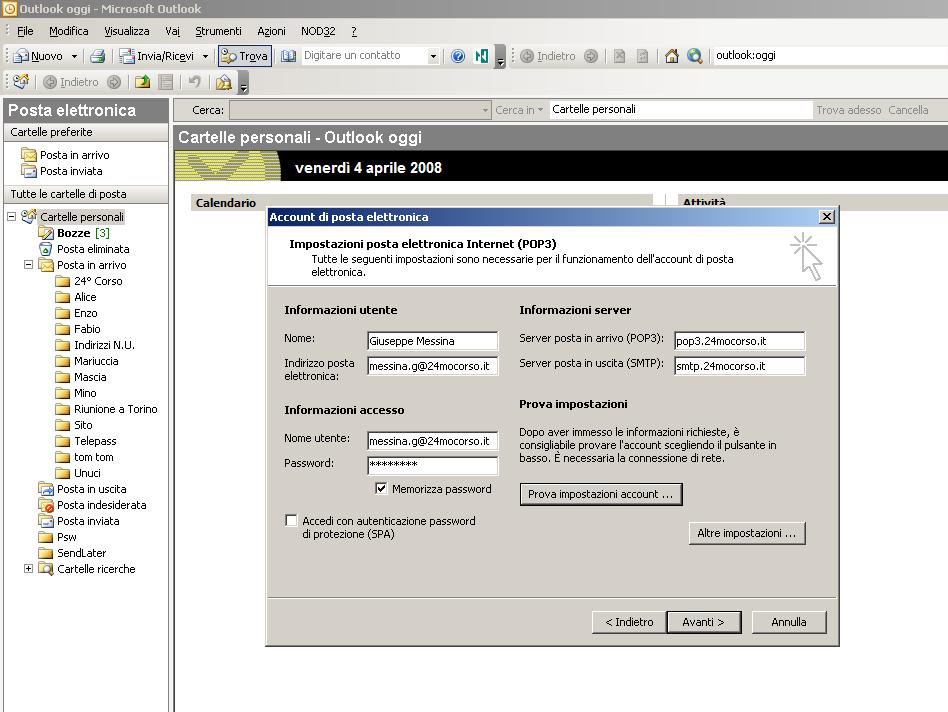Viewport: 948px width, 712px height.
Task: Open the NOD32 menu
Action: point(318,31)
